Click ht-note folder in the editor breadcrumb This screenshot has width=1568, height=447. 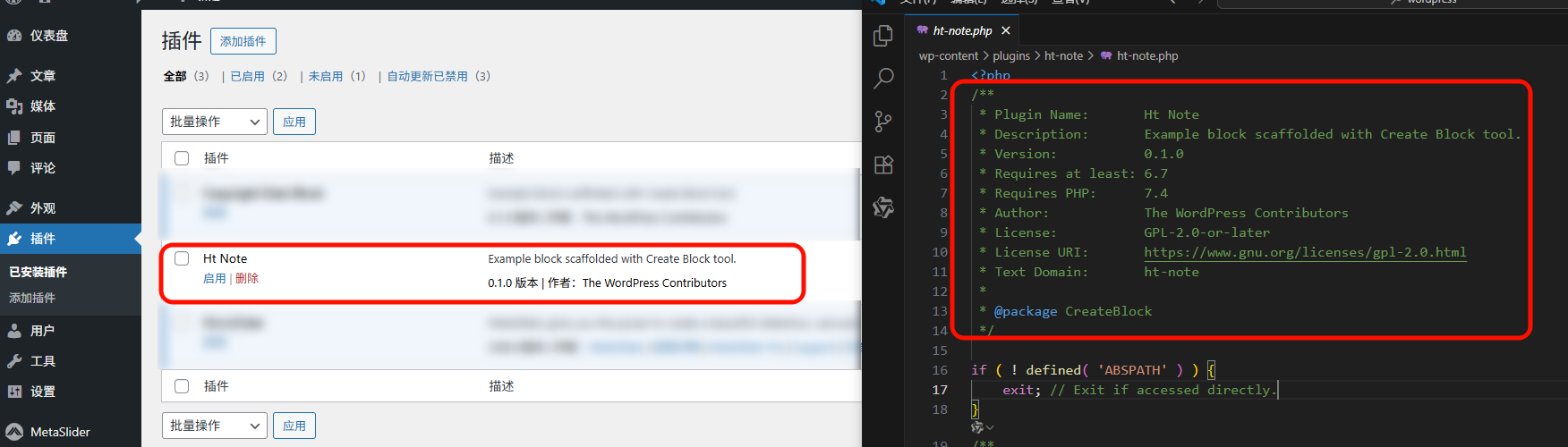click(x=1063, y=55)
